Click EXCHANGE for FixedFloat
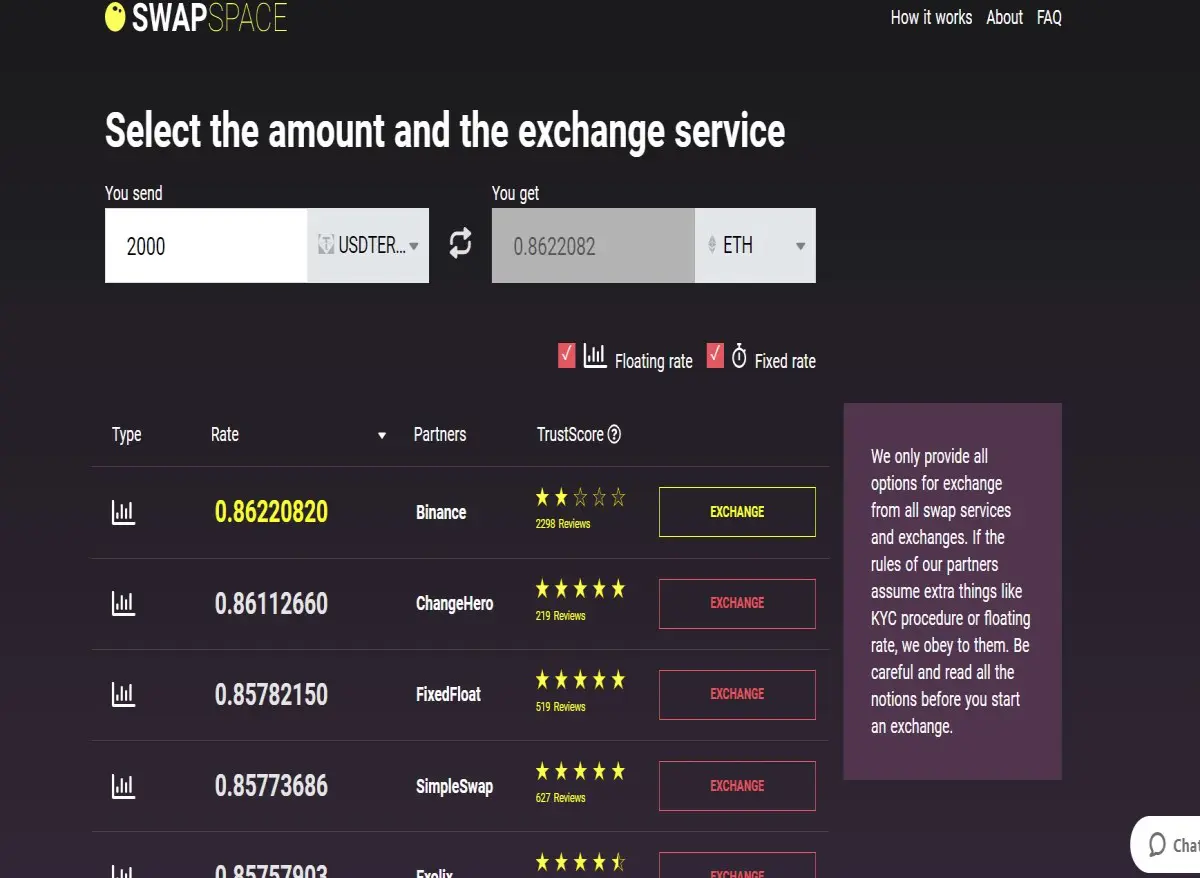Screen dimensions: 1200x878 [x=737, y=694]
